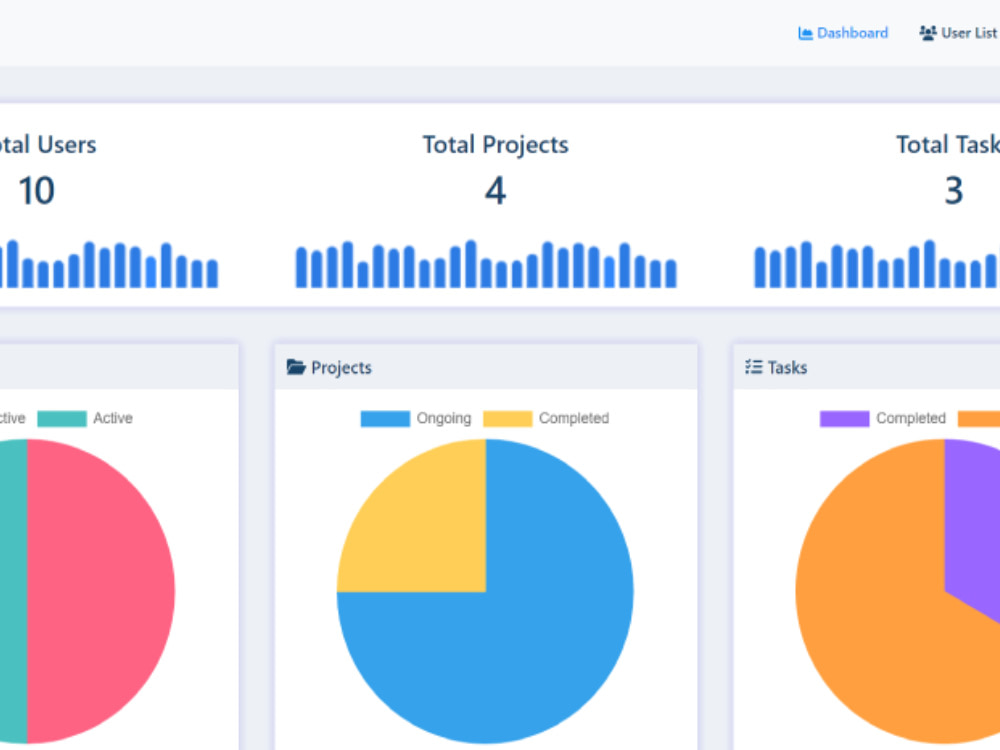Viewport: 1000px width, 750px height.
Task: Toggle the teal Active legend swatch
Action: click(62, 418)
